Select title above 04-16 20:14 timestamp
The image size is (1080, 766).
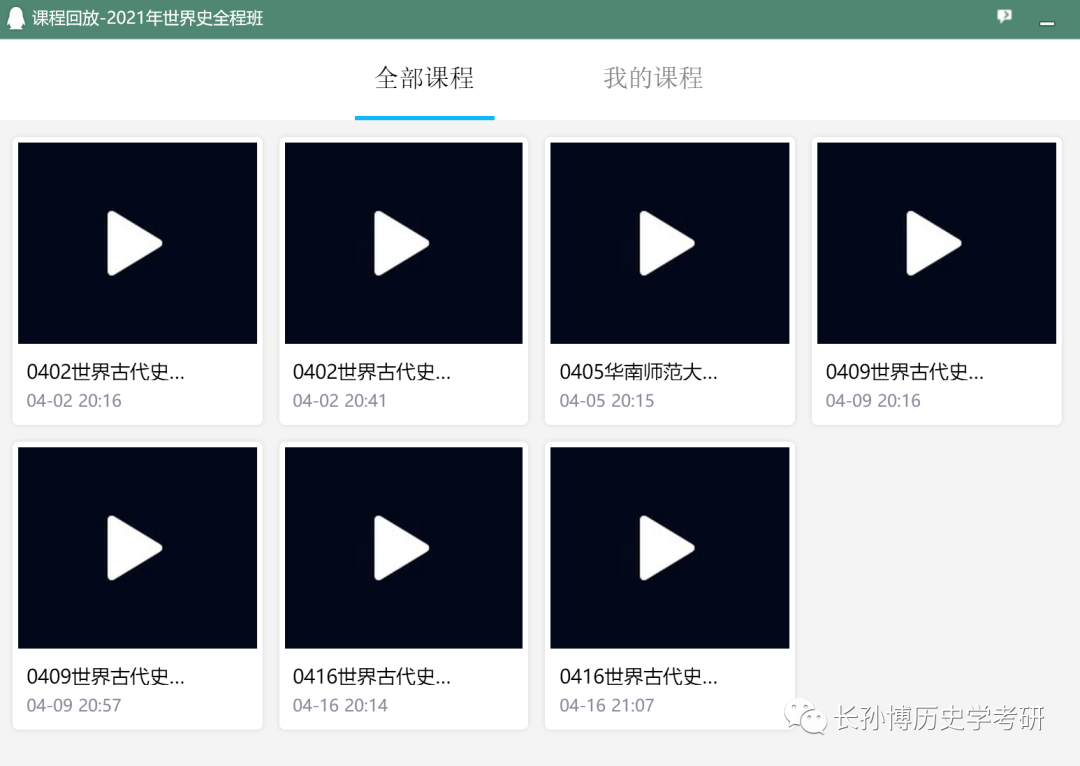click(372, 676)
